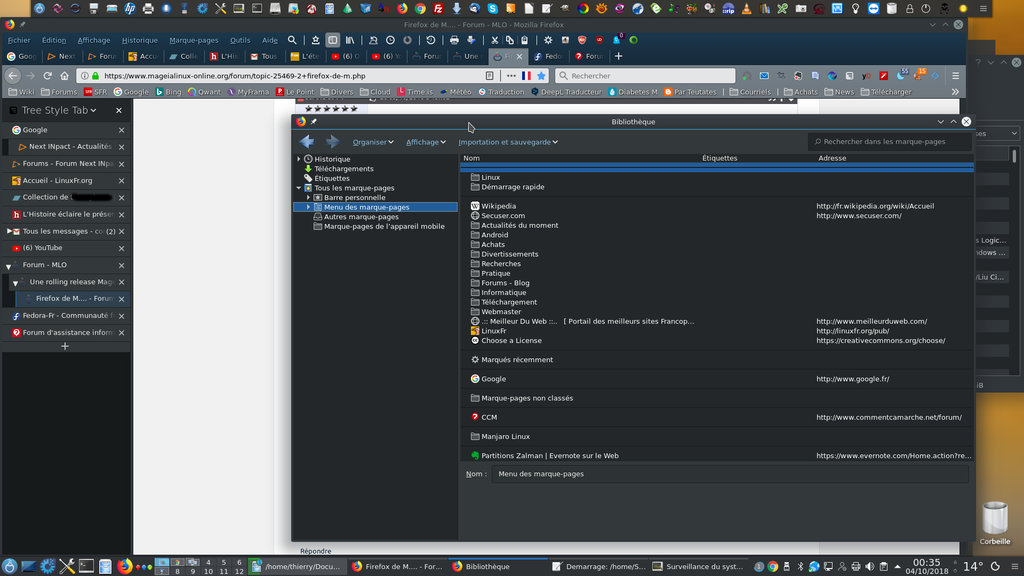The width and height of the screenshot is (1024, 576).
Task: Expand the Barre personnelle tree node
Action: [x=309, y=197]
